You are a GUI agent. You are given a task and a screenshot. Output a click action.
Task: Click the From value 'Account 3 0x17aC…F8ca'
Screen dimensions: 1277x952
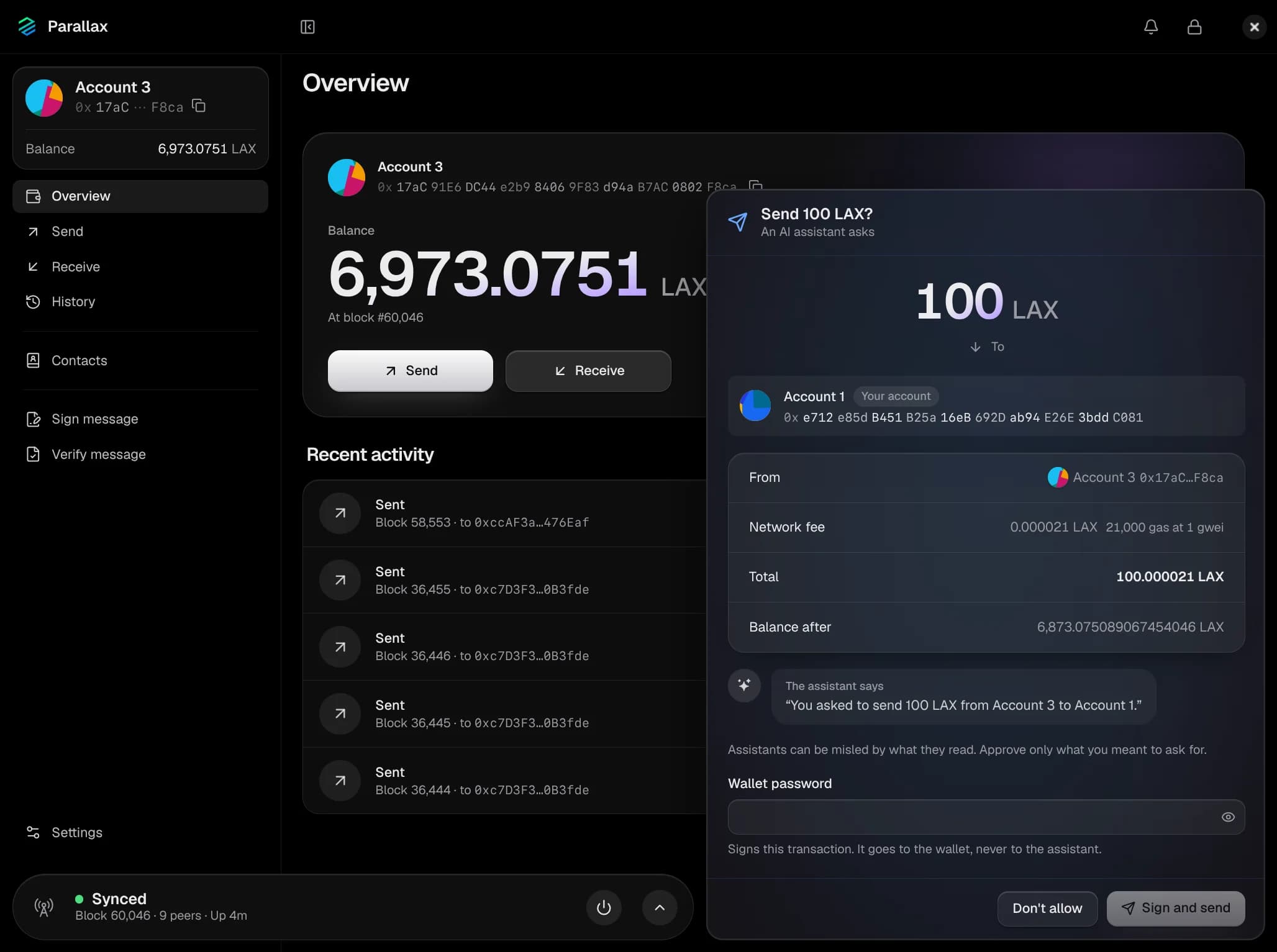pos(1135,478)
